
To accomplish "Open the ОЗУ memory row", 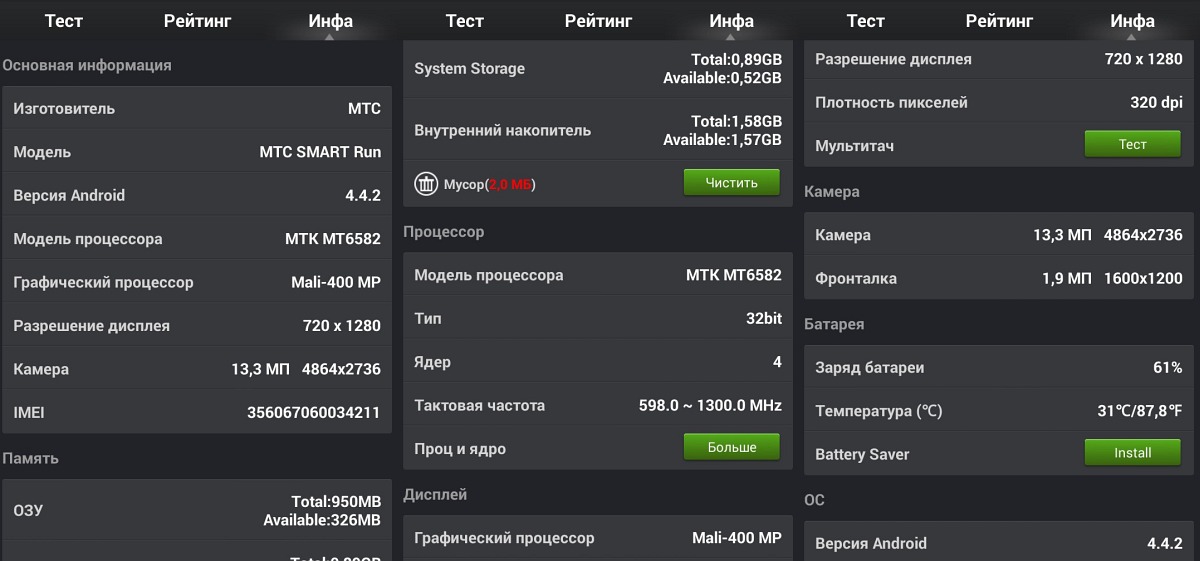I will [197, 510].
